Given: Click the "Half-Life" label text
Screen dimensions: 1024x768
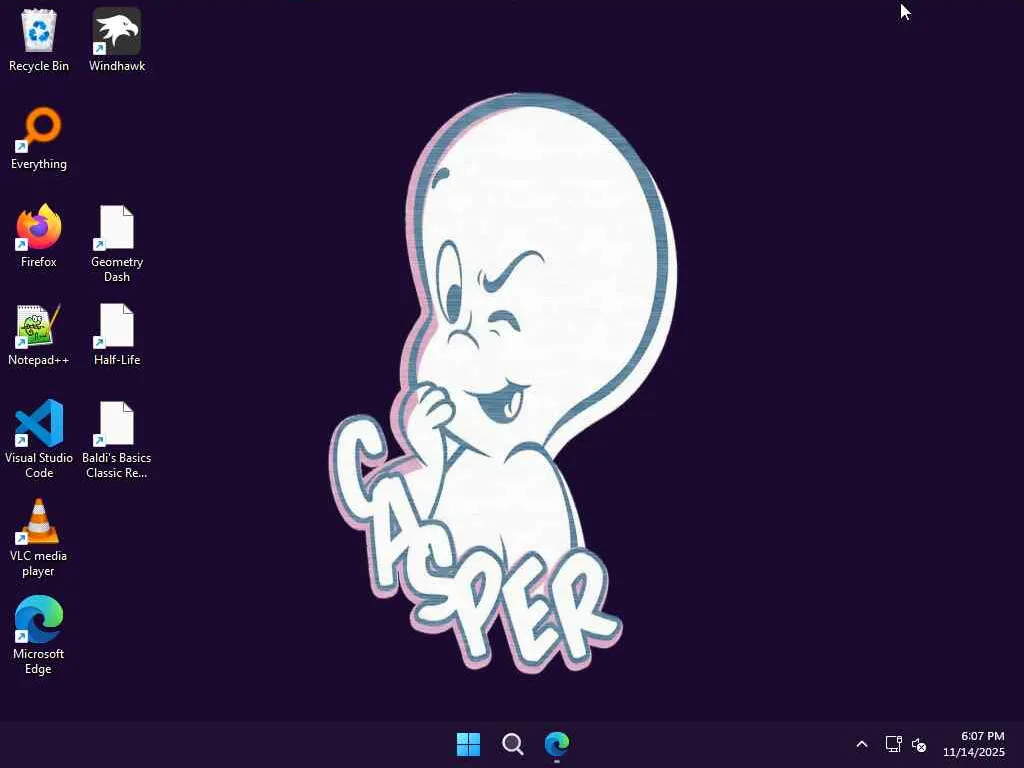Looking at the screenshot, I should click(x=117, y=360).
